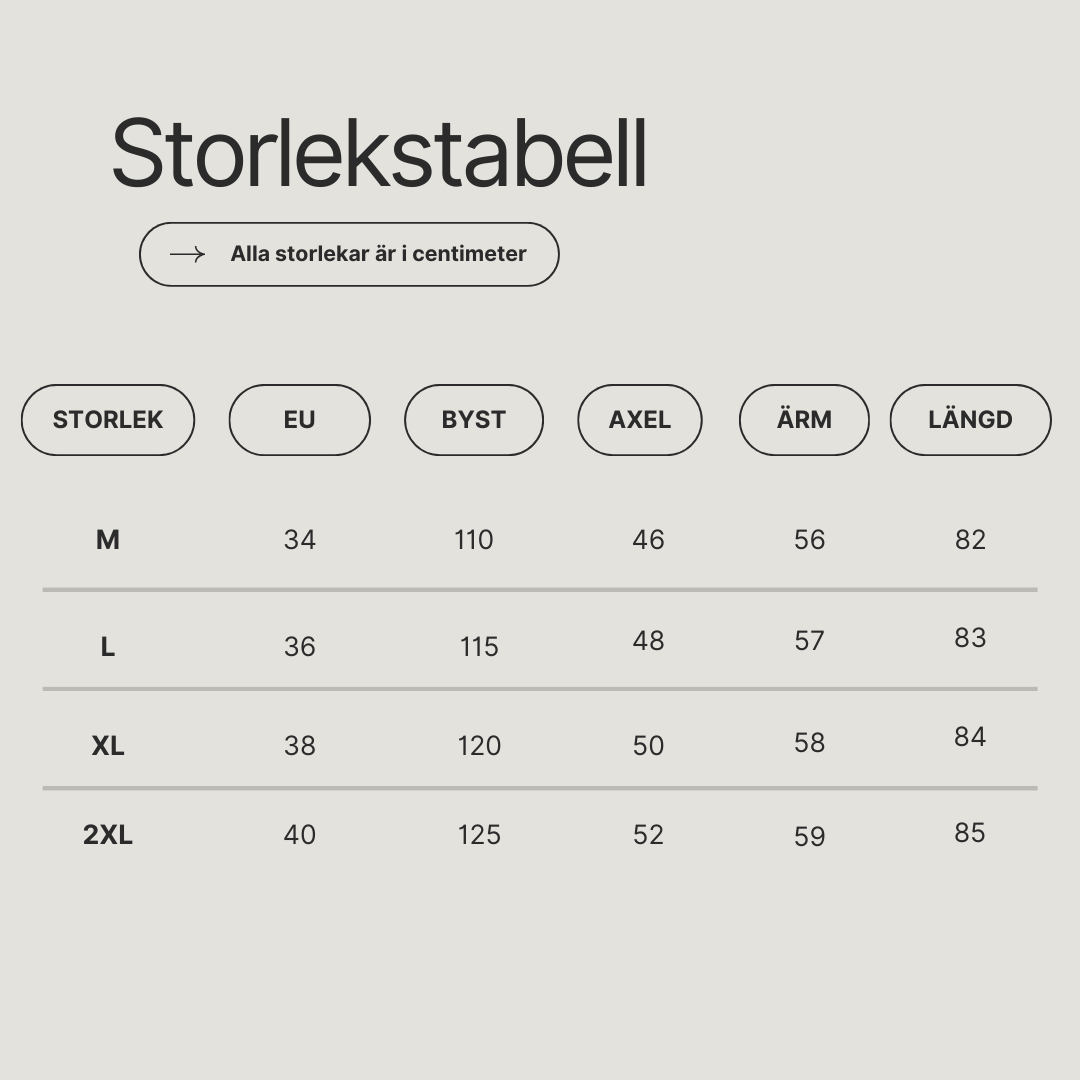
Task: Select the AXEL header pill
Action: click(640, 420)
